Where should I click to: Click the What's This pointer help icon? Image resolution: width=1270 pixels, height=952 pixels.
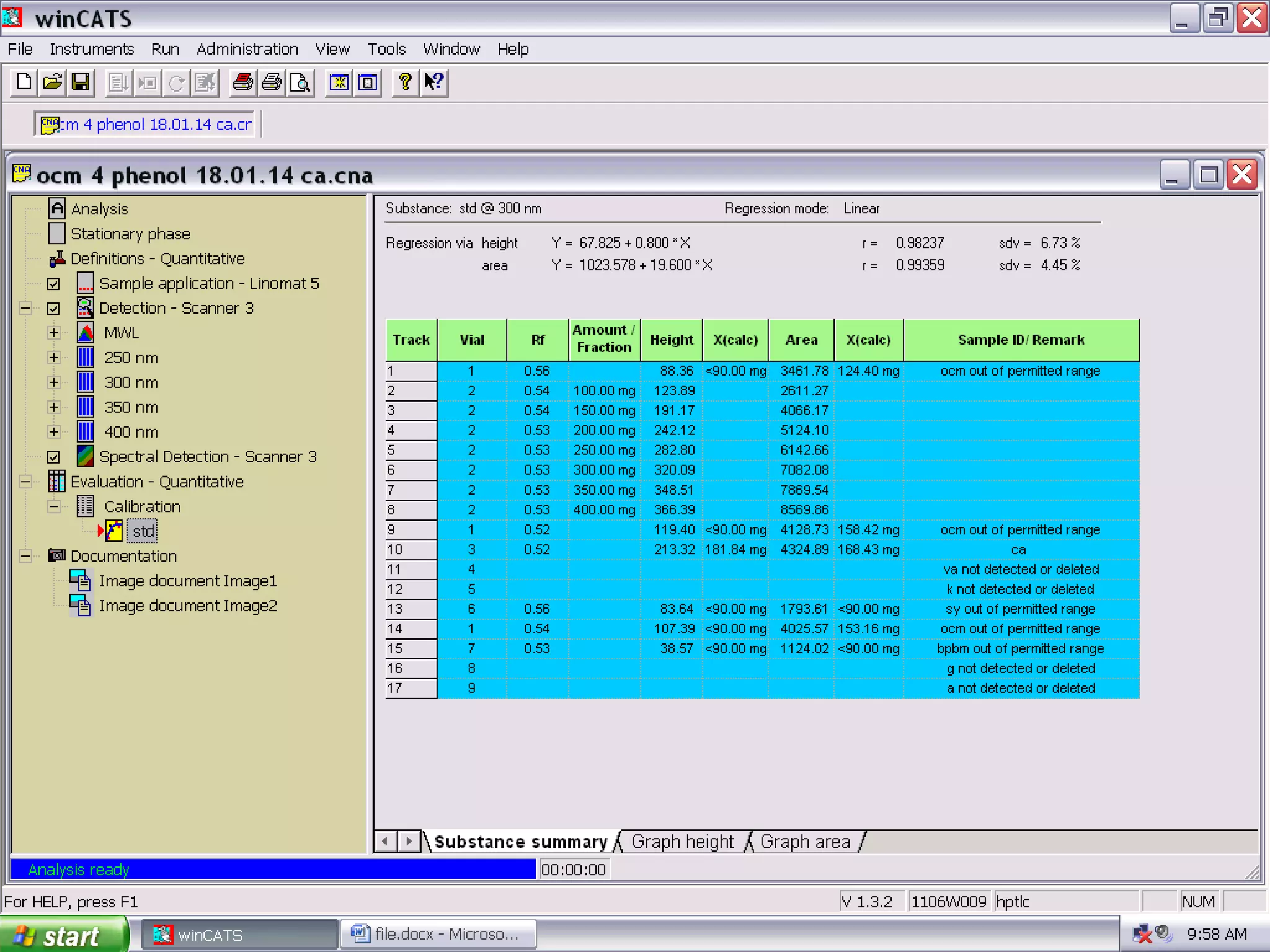click(433, 82)
